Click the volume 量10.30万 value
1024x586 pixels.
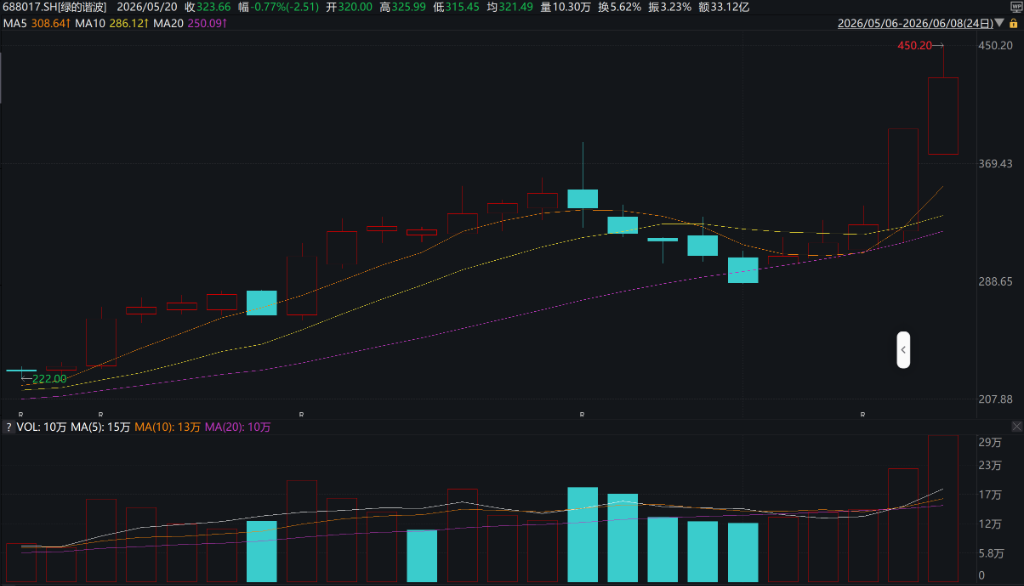pos(565,7)
